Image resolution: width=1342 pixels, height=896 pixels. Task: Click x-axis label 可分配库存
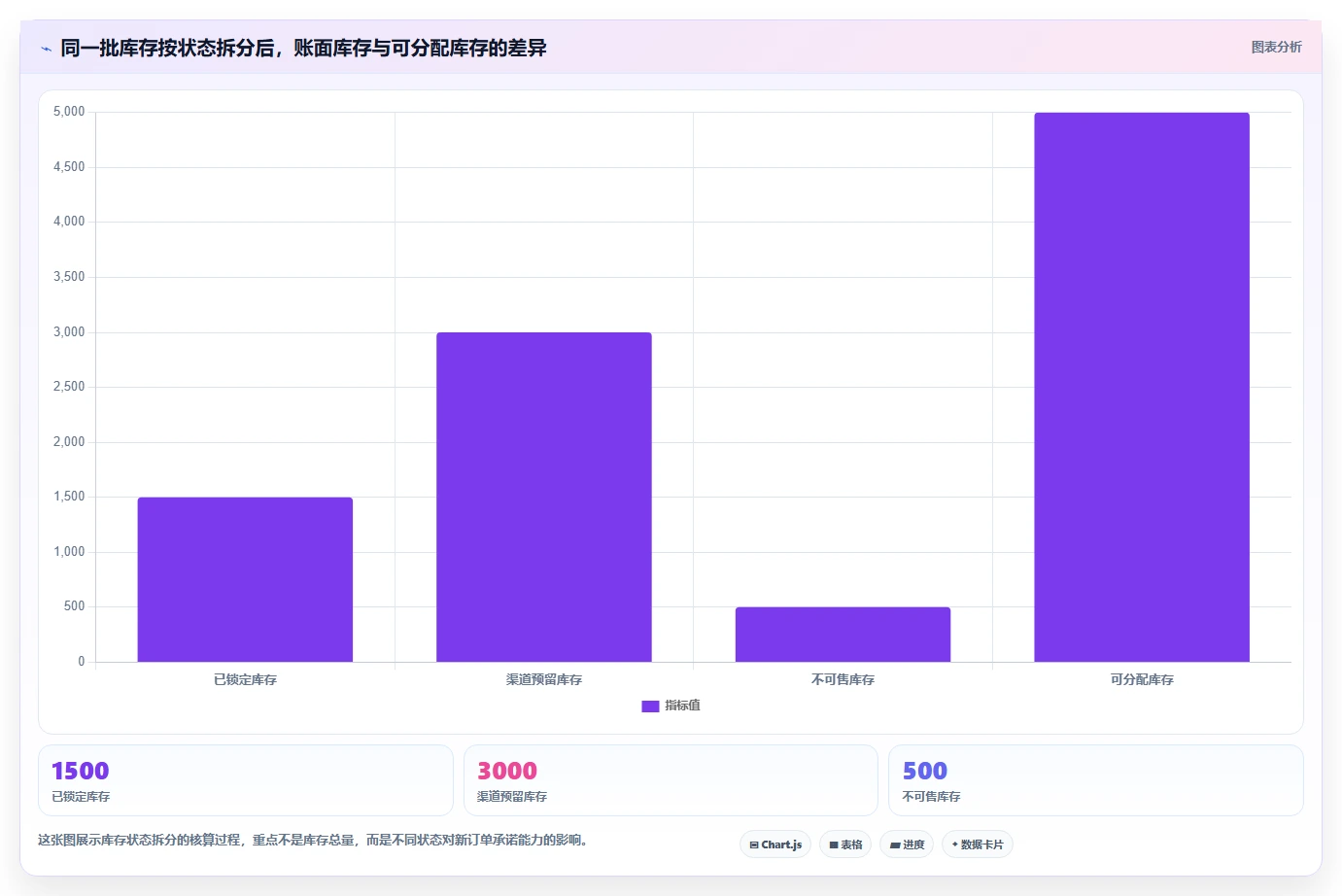pos(1142,679)
